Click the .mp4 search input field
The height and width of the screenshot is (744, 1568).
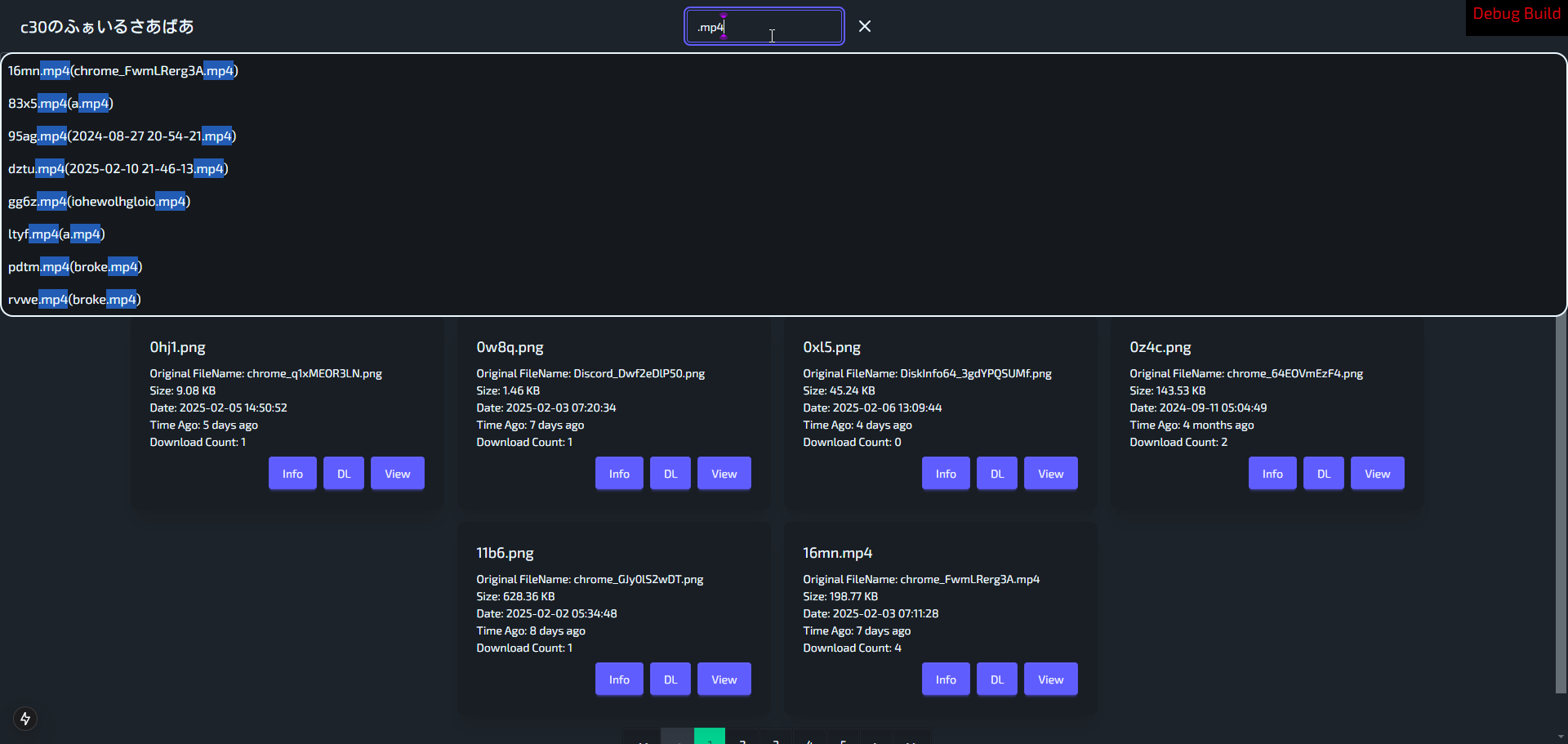coord(764,27)
